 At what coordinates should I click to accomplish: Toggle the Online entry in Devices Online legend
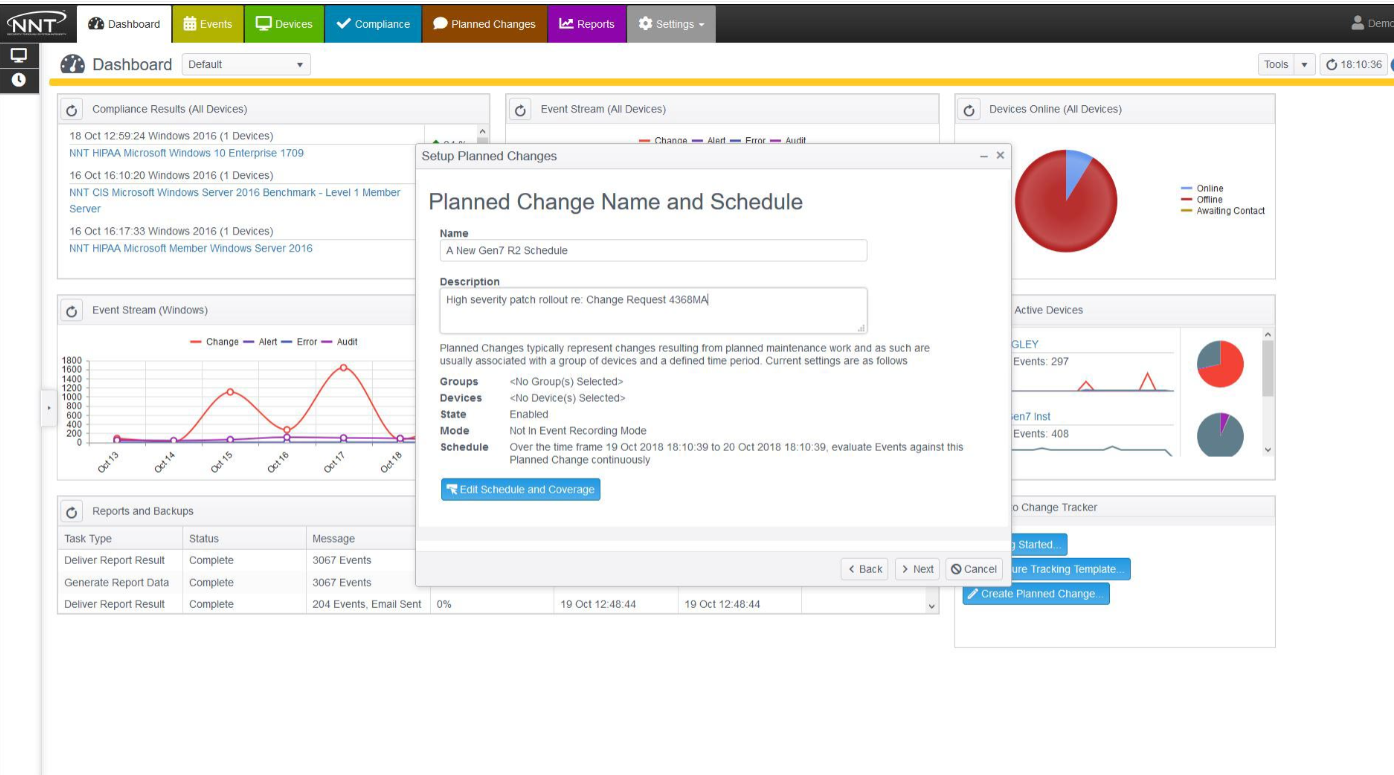[x=1202, y=188]
